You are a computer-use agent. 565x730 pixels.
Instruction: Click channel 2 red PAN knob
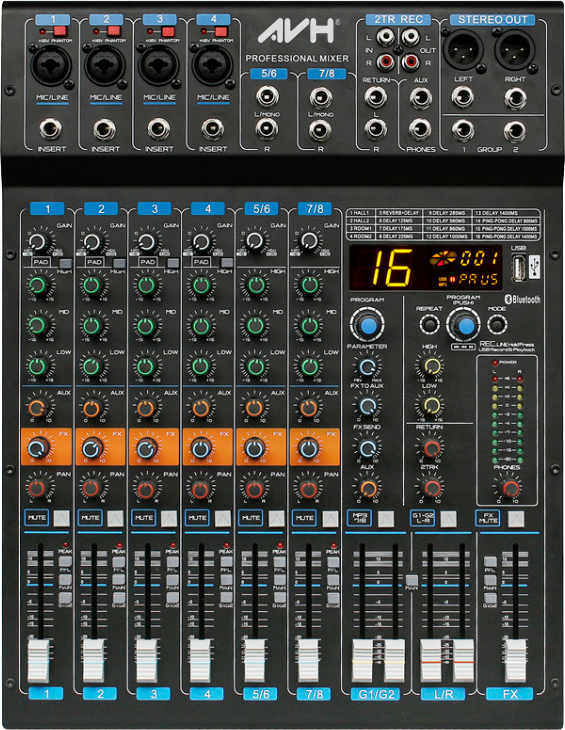[x=91, y=488]
